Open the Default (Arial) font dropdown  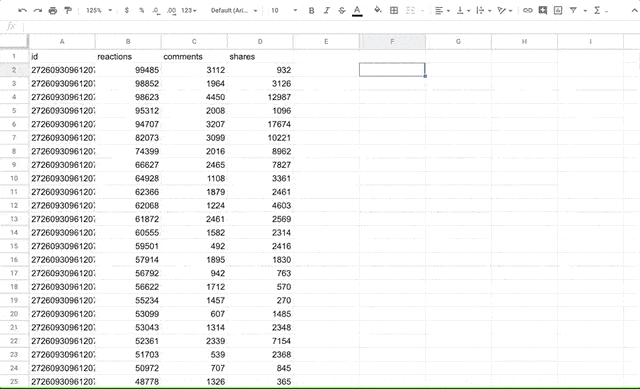234,11
